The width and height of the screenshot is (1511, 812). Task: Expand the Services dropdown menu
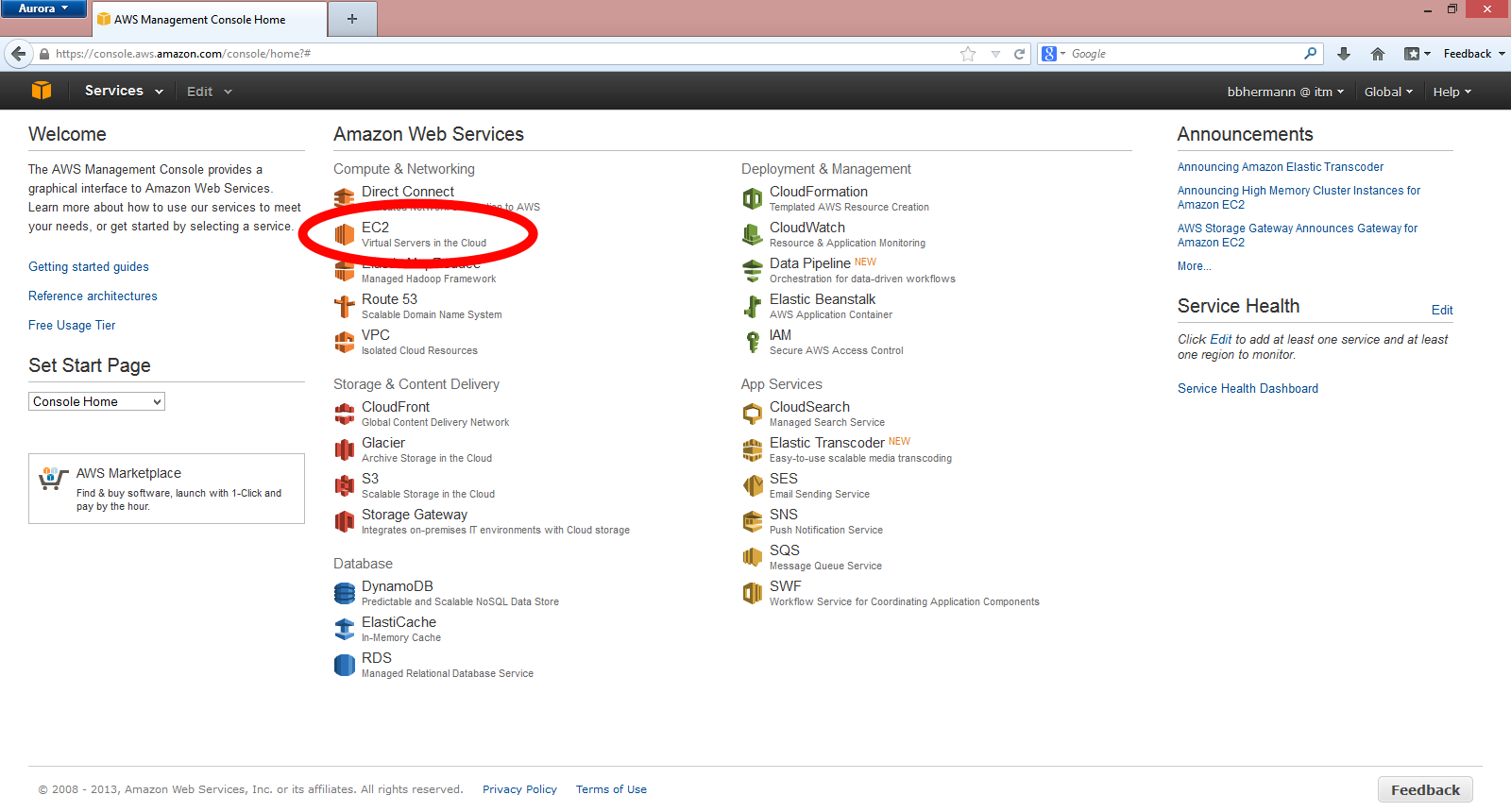pyautogui.click(x=124, y=91)
